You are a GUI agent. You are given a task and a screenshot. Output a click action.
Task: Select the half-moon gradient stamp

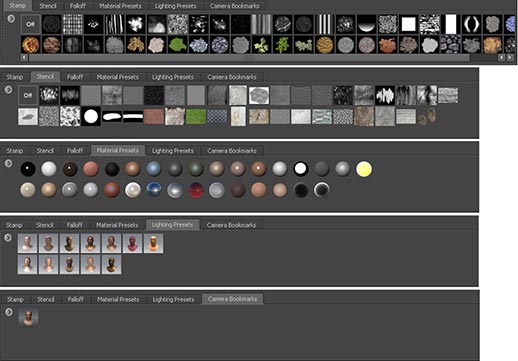pos(367,24)
